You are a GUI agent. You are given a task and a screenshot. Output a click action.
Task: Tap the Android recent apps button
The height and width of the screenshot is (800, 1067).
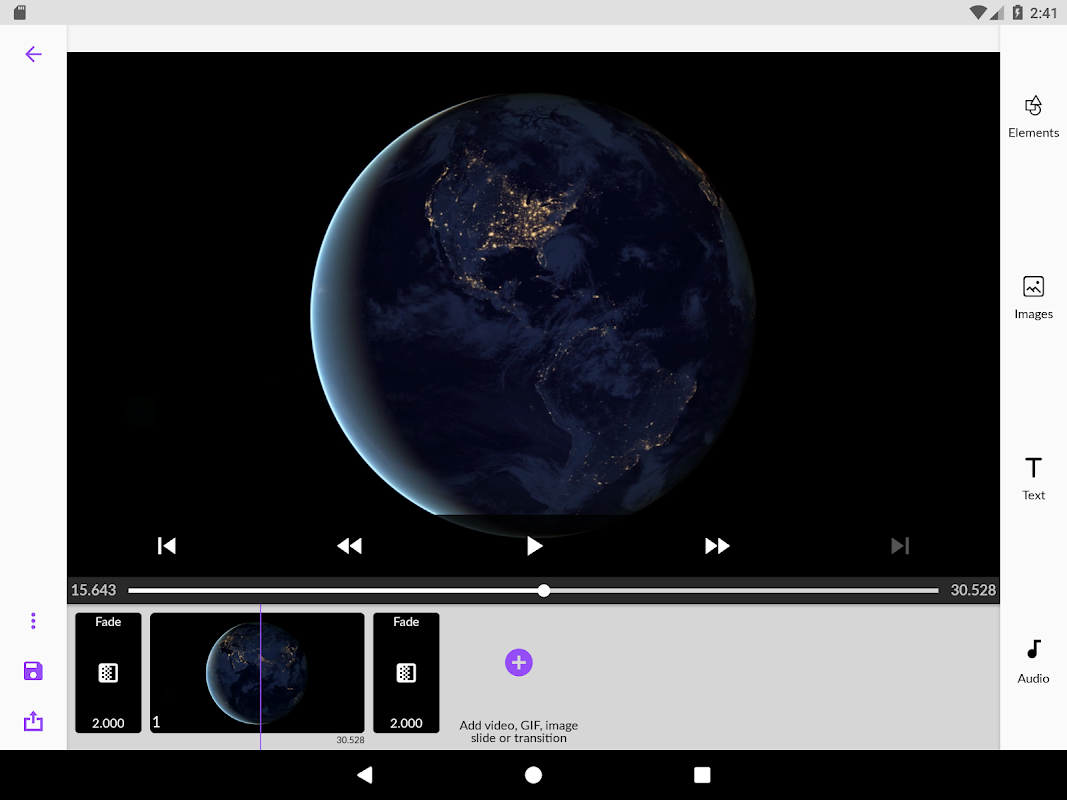point(702,775)
